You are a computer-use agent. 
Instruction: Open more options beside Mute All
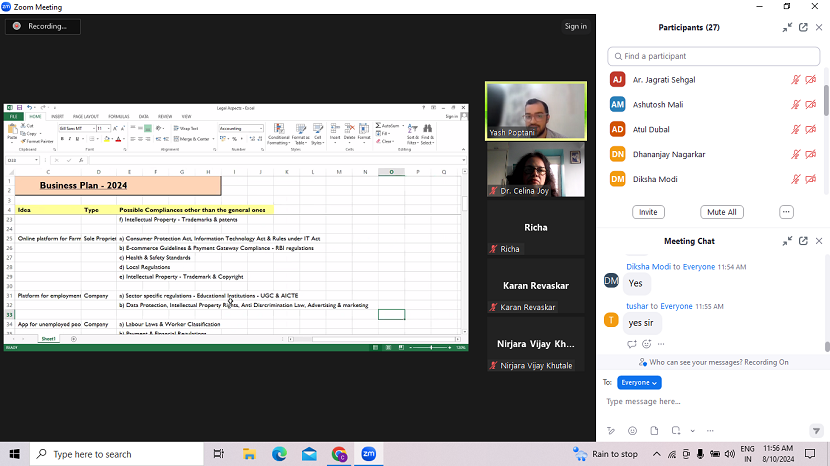[x=786, y=212]
